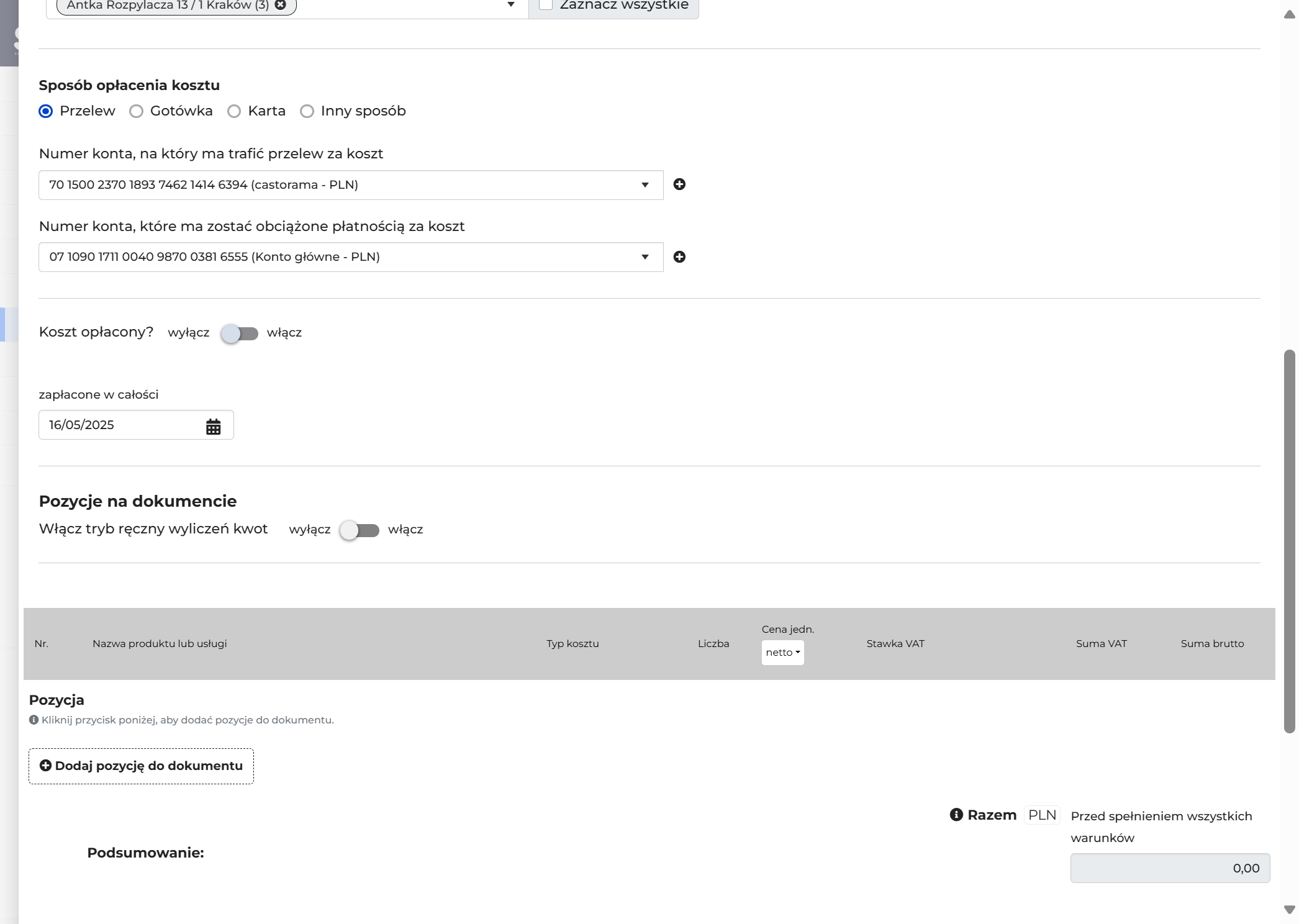Add new recipient account number plus icon
This screenshot has width=1299, height=924.
[679, 184]
